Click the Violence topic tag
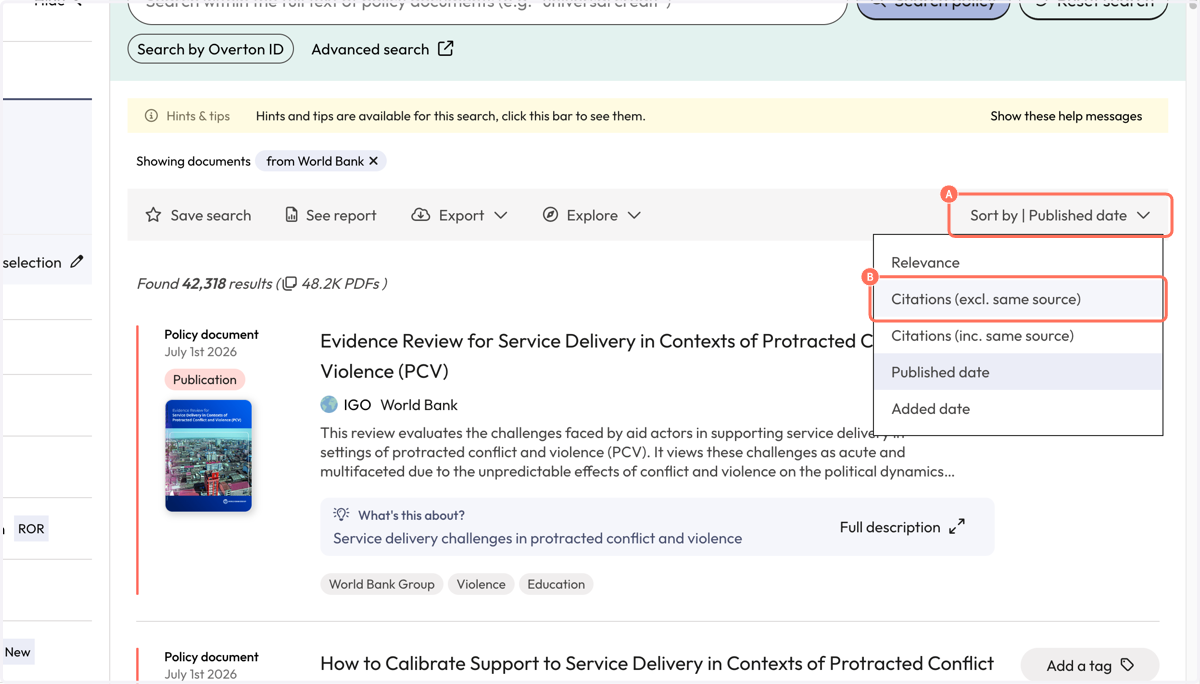1200x684 pixels. 481,584
